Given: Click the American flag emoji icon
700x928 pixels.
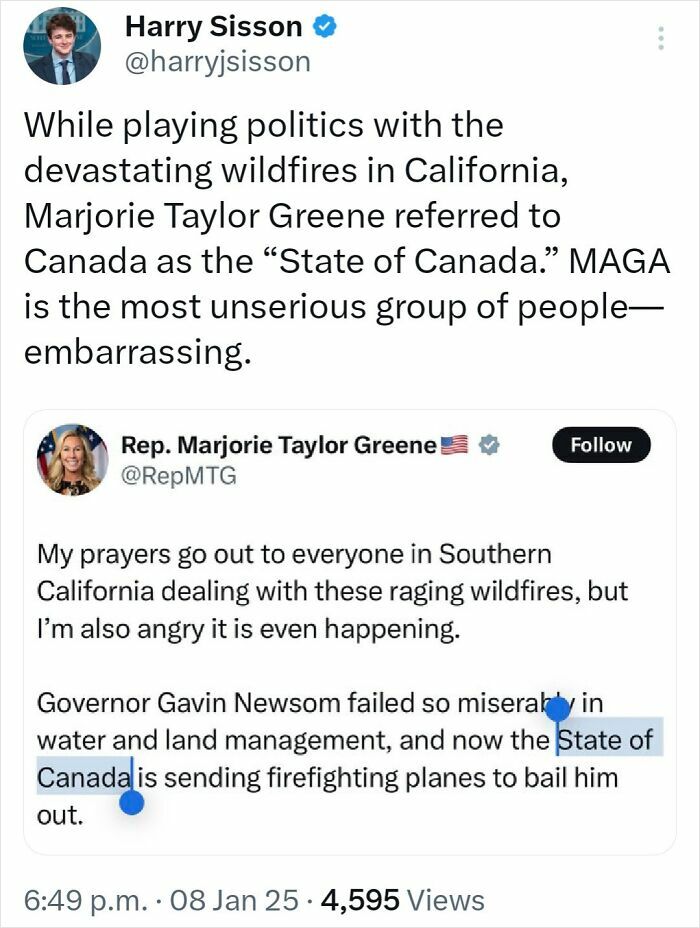Looking at the screenshot, I should [x=455, y=445].
